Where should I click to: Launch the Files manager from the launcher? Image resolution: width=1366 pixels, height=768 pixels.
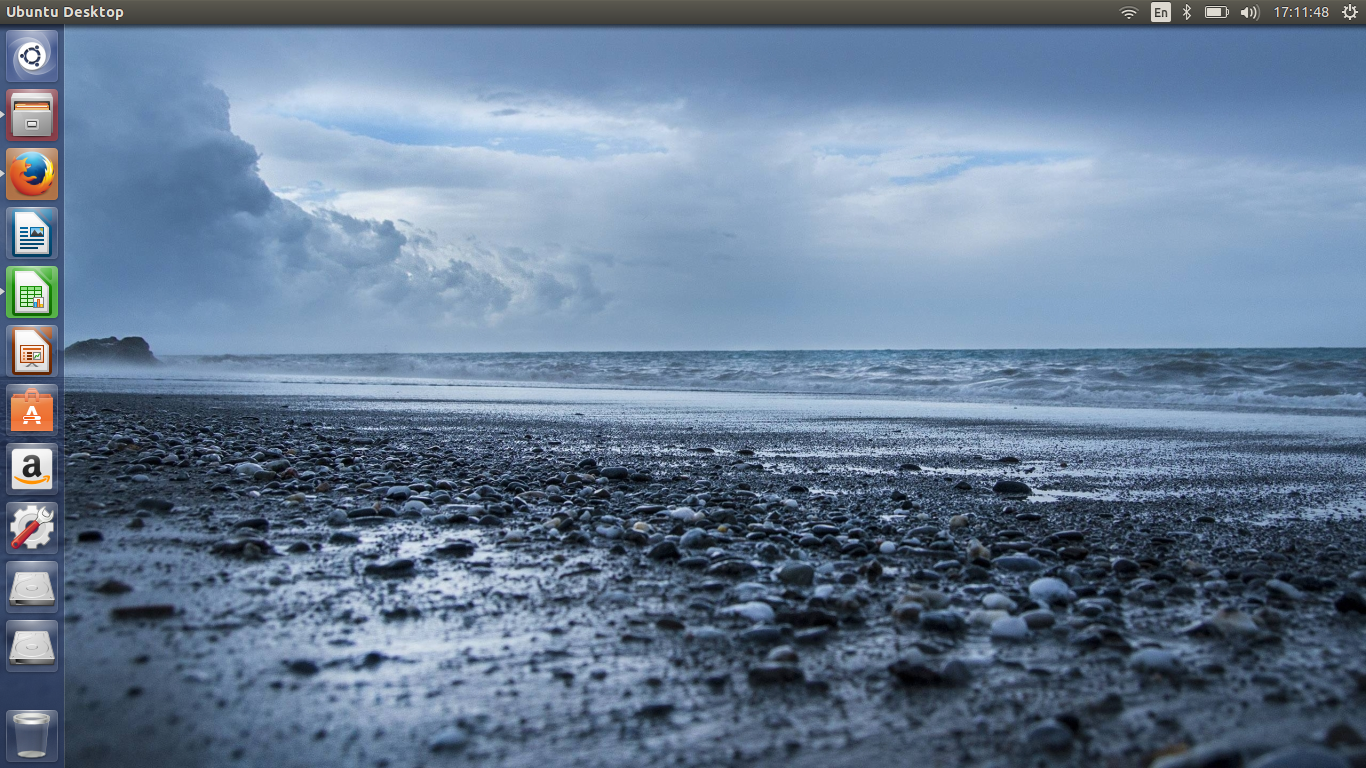(32, 115)
